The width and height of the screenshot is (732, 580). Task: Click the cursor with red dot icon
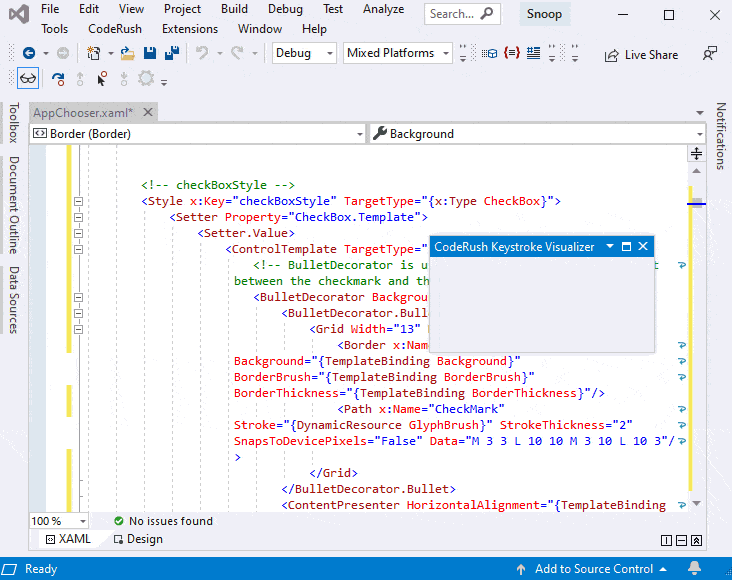coord(102,78)
